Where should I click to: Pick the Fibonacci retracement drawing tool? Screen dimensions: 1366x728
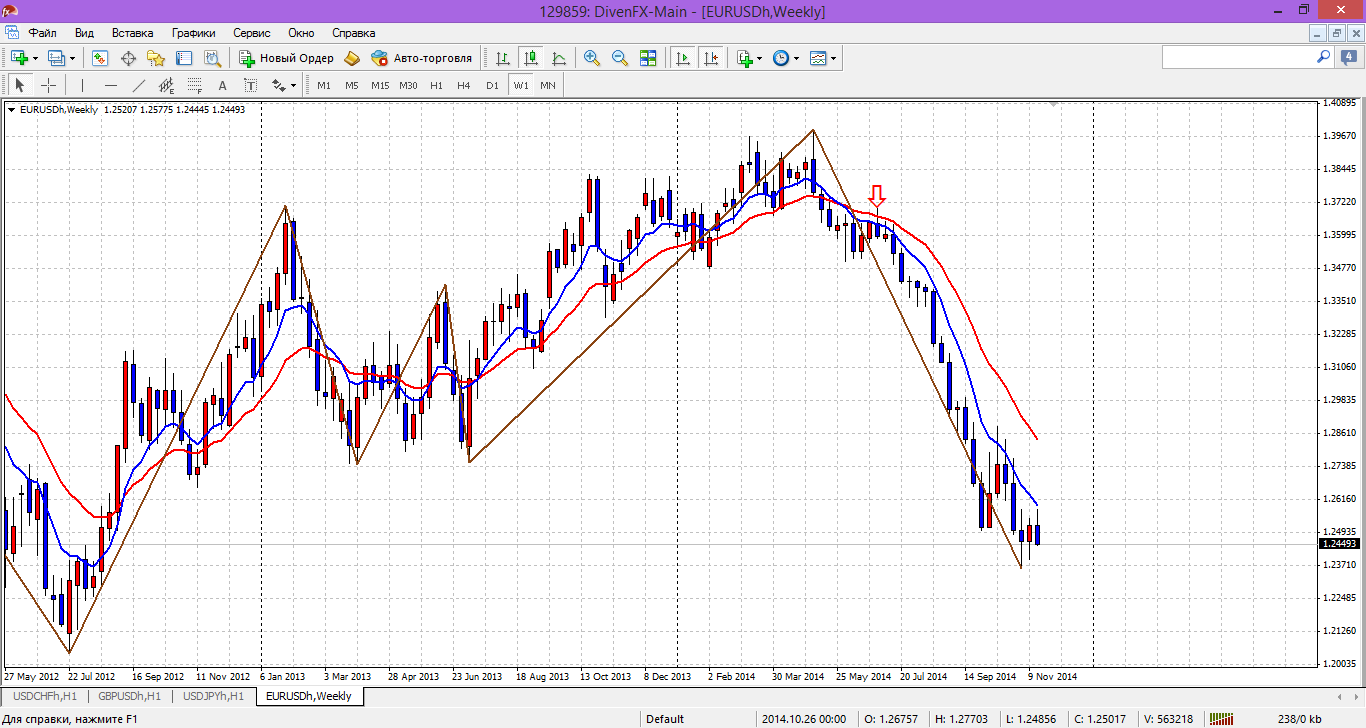[x=194, y=85]
